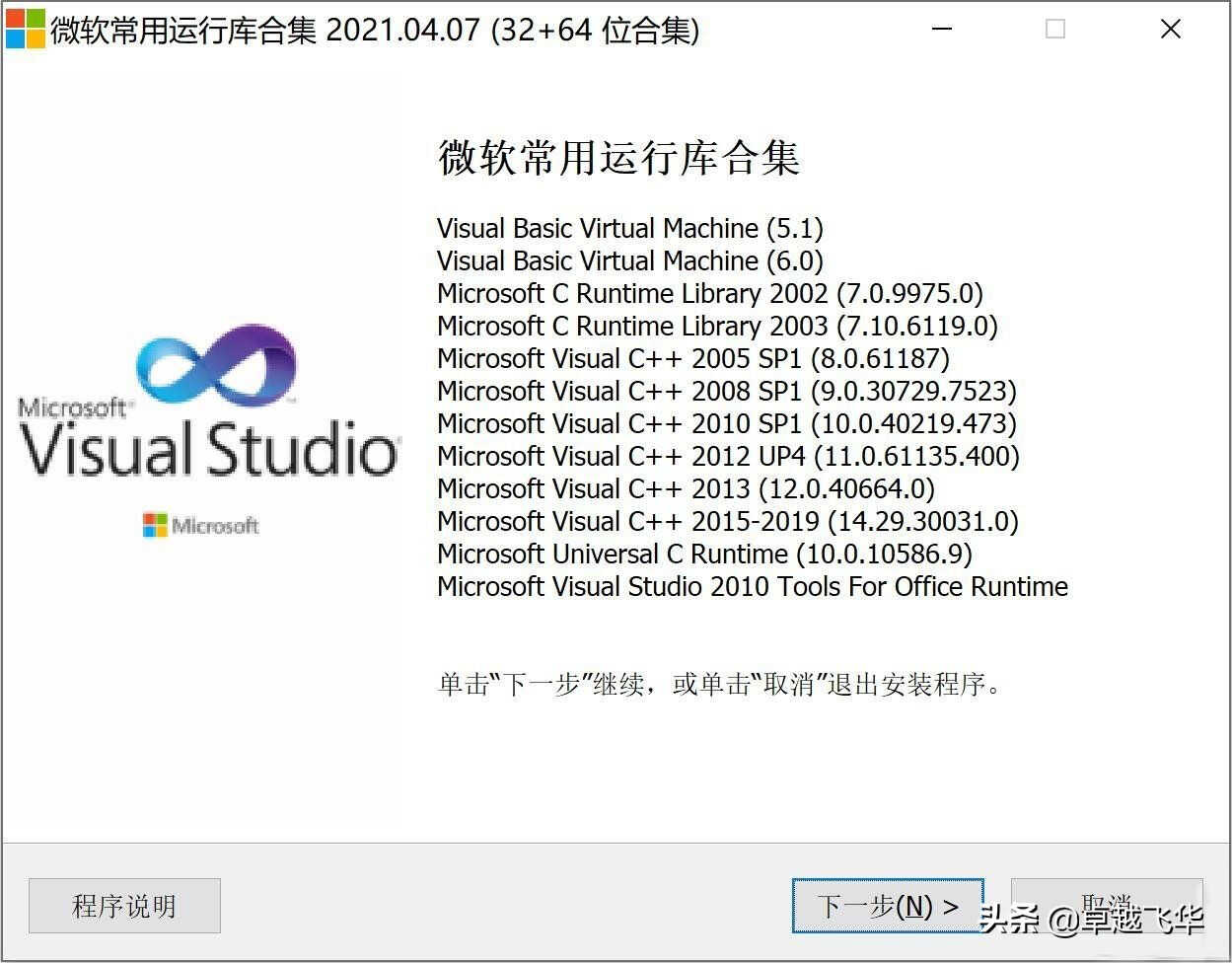The height and width of the screenshot is (963, 1232).
Task: Minimize the installer window
Action: click(x=942, y=30)
